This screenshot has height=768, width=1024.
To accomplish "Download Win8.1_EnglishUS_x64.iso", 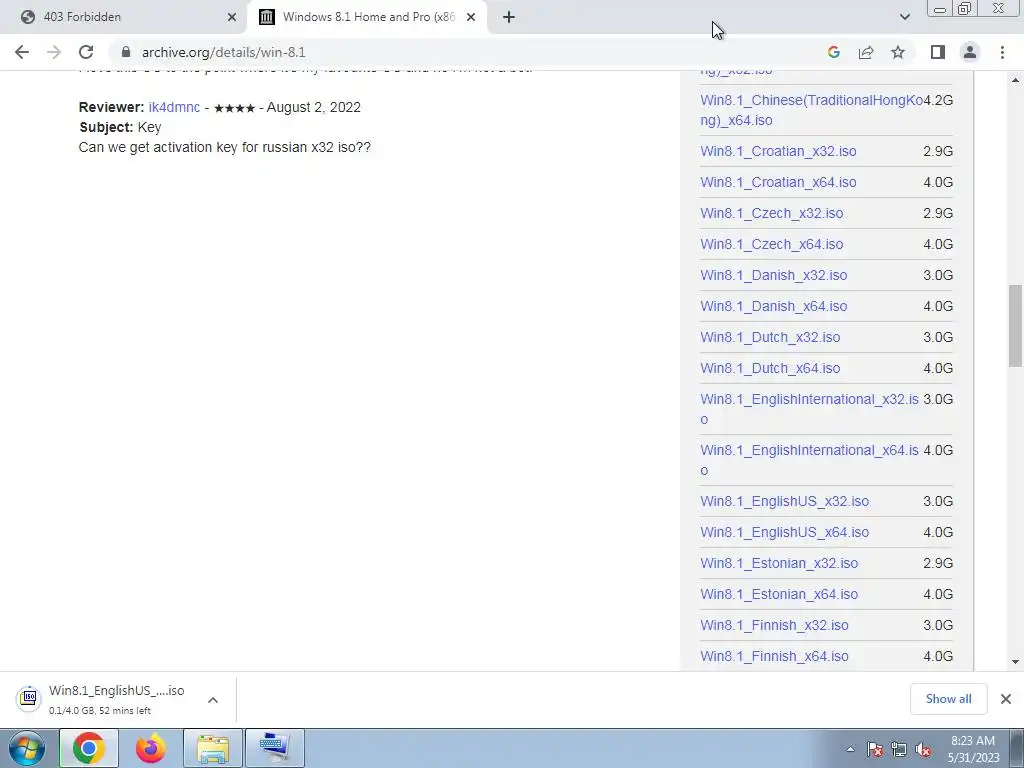I will pos(785,532).
